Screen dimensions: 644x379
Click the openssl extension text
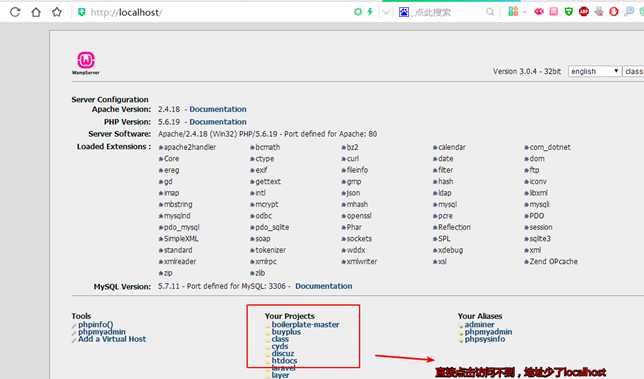pyautogui.click(x=359, y=216)
